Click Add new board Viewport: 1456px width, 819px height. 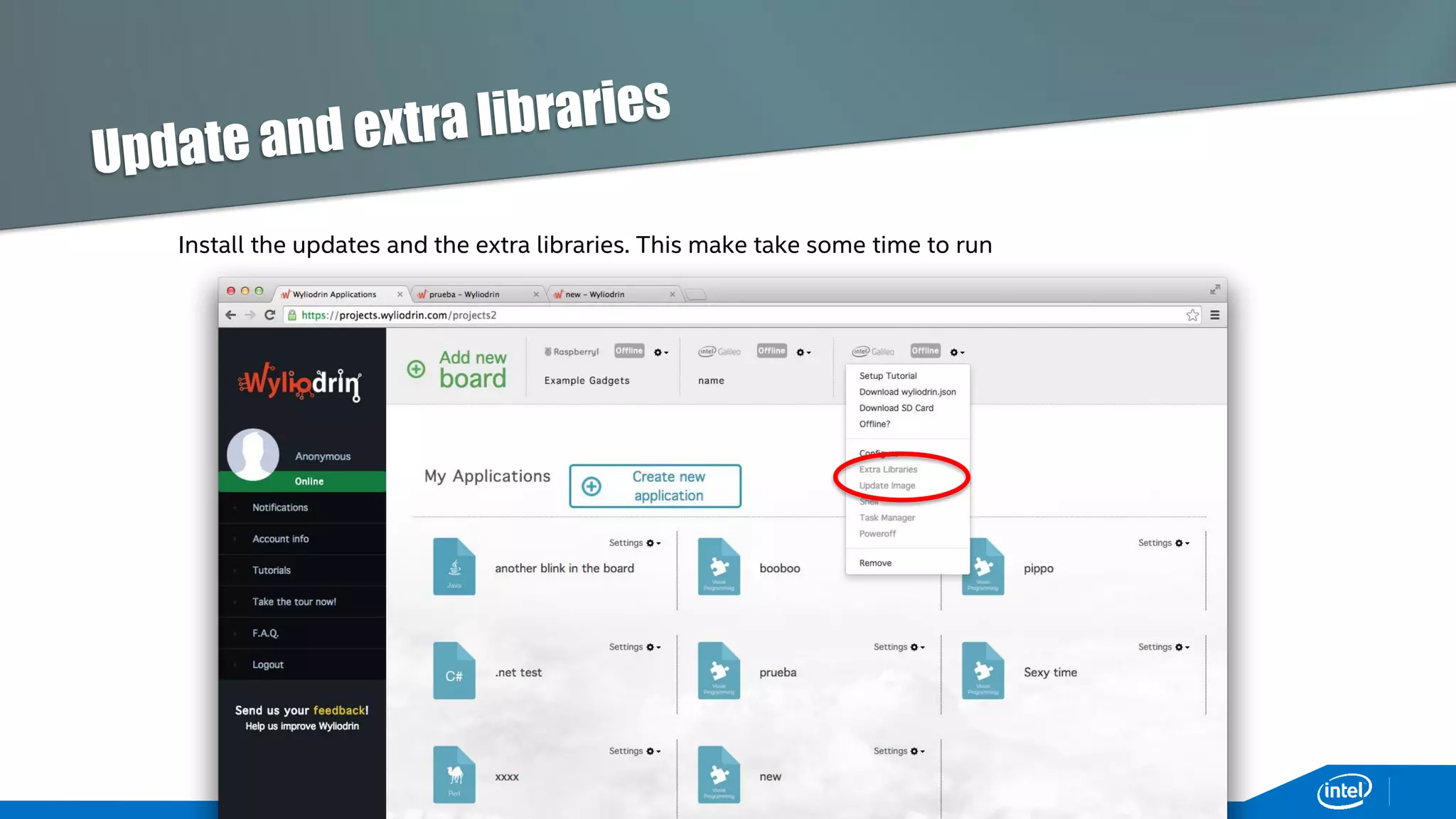pyautogui.click(x=457, y=369)
